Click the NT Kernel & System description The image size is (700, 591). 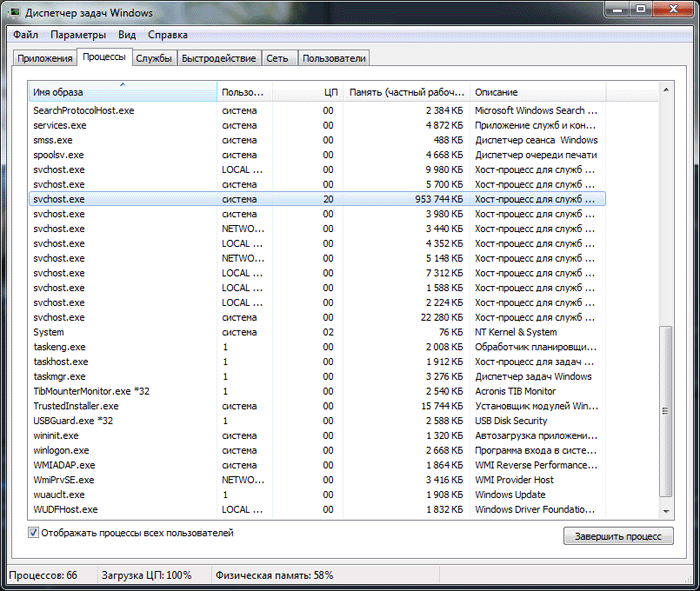coord(516,332)
